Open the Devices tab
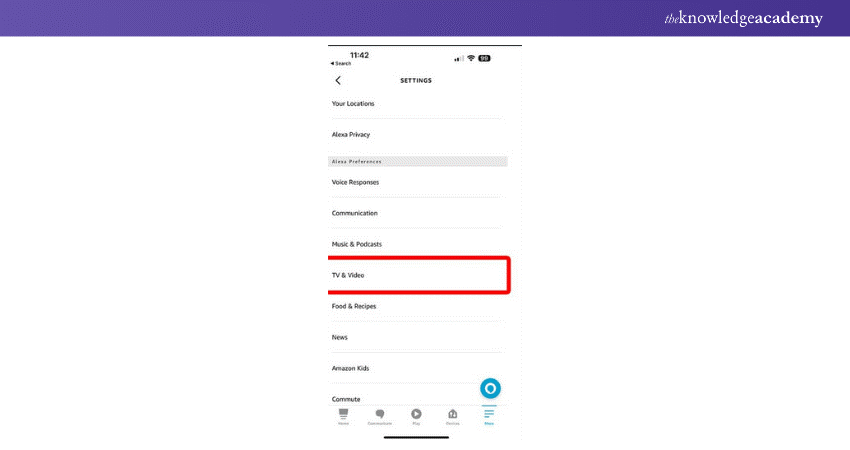This screenshot has height=450, width=850. tap(453, 416)
